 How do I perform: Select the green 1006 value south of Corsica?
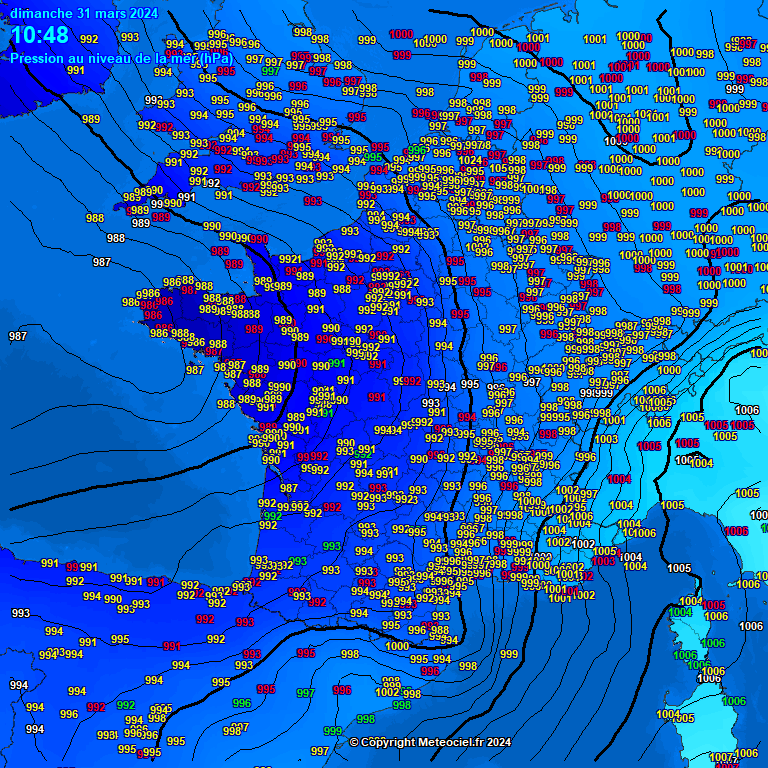tap(734, 701)
